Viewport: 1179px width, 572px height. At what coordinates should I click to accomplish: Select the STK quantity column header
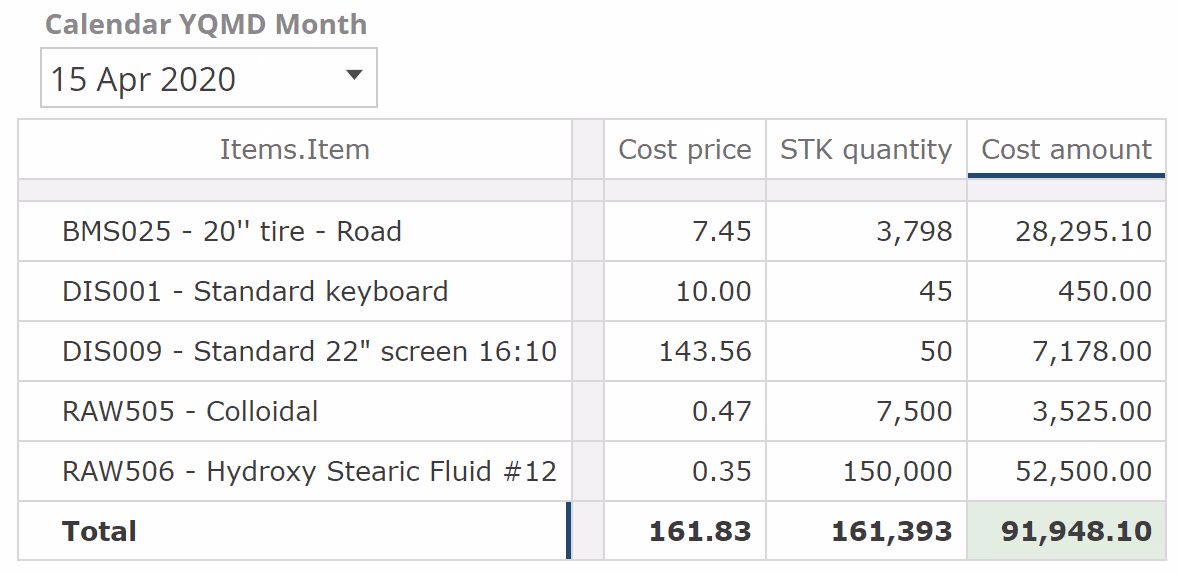[x=865, y=150]
